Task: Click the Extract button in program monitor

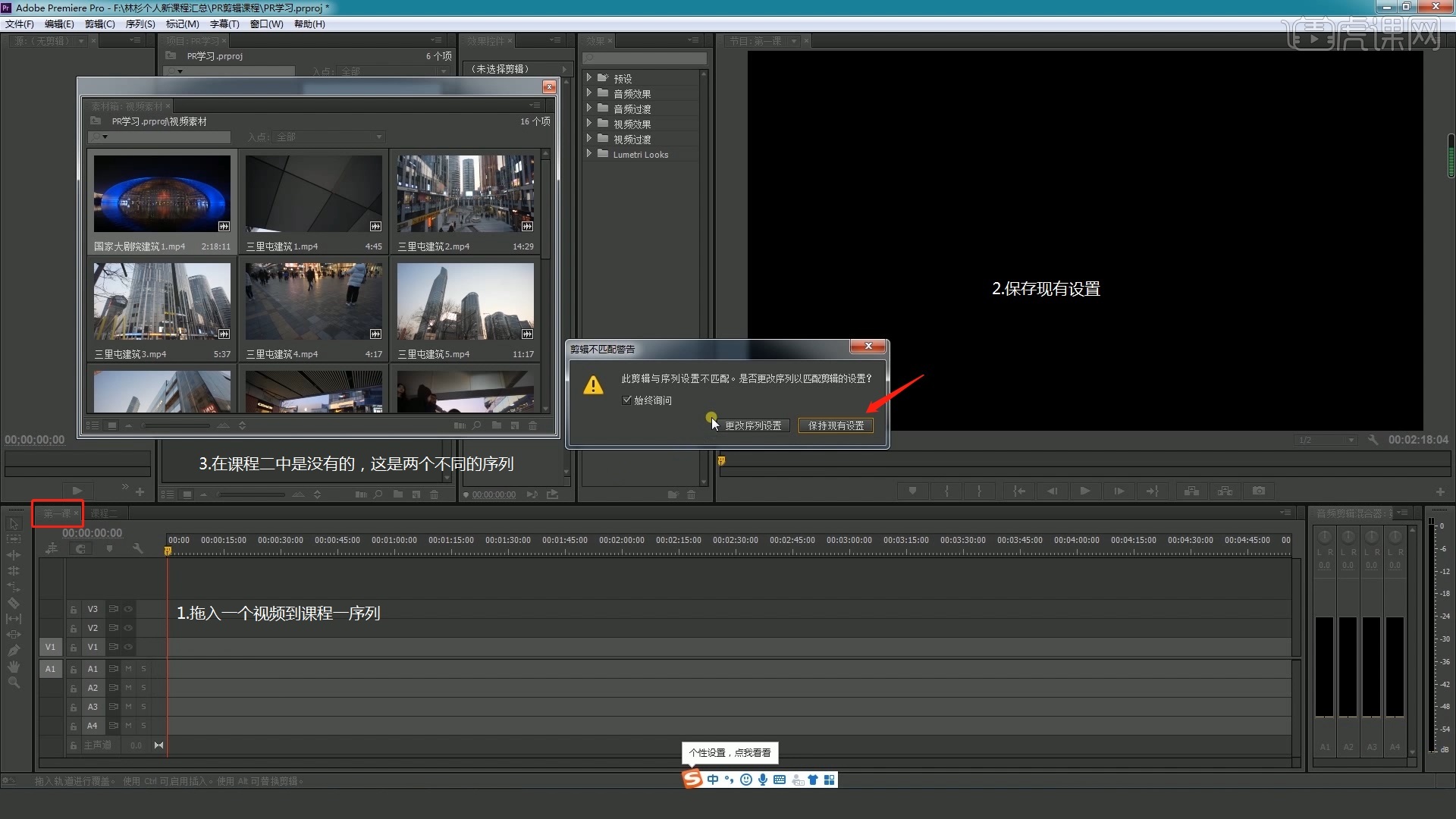Action: pyautogui.click(x=1225, y=491)
